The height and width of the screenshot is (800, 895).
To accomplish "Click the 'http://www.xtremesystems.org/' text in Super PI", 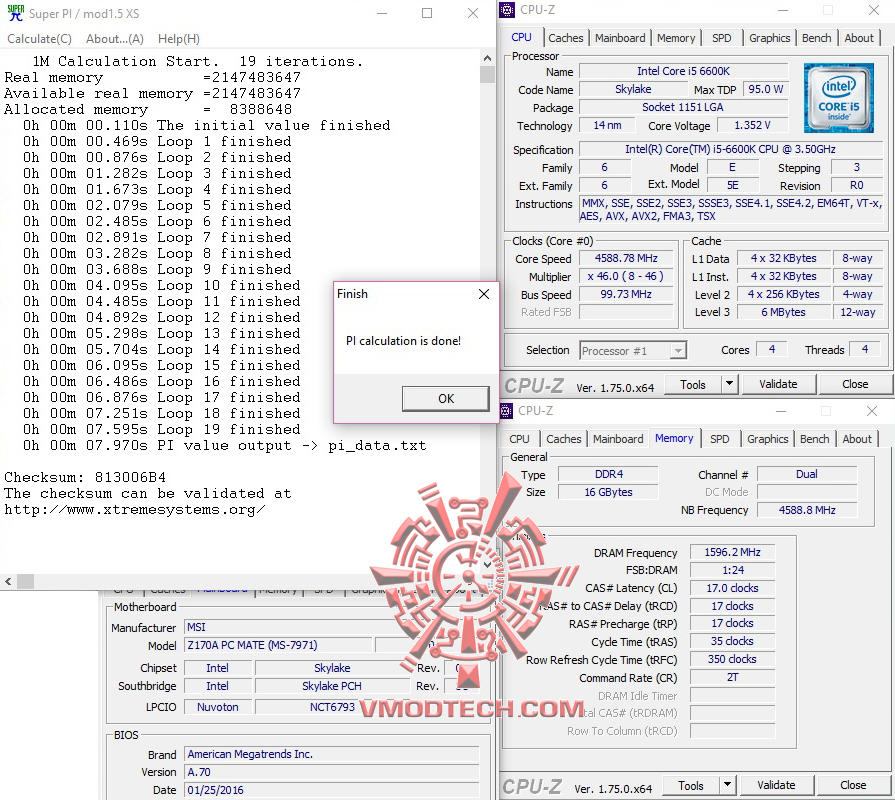I will coord(135,510).
